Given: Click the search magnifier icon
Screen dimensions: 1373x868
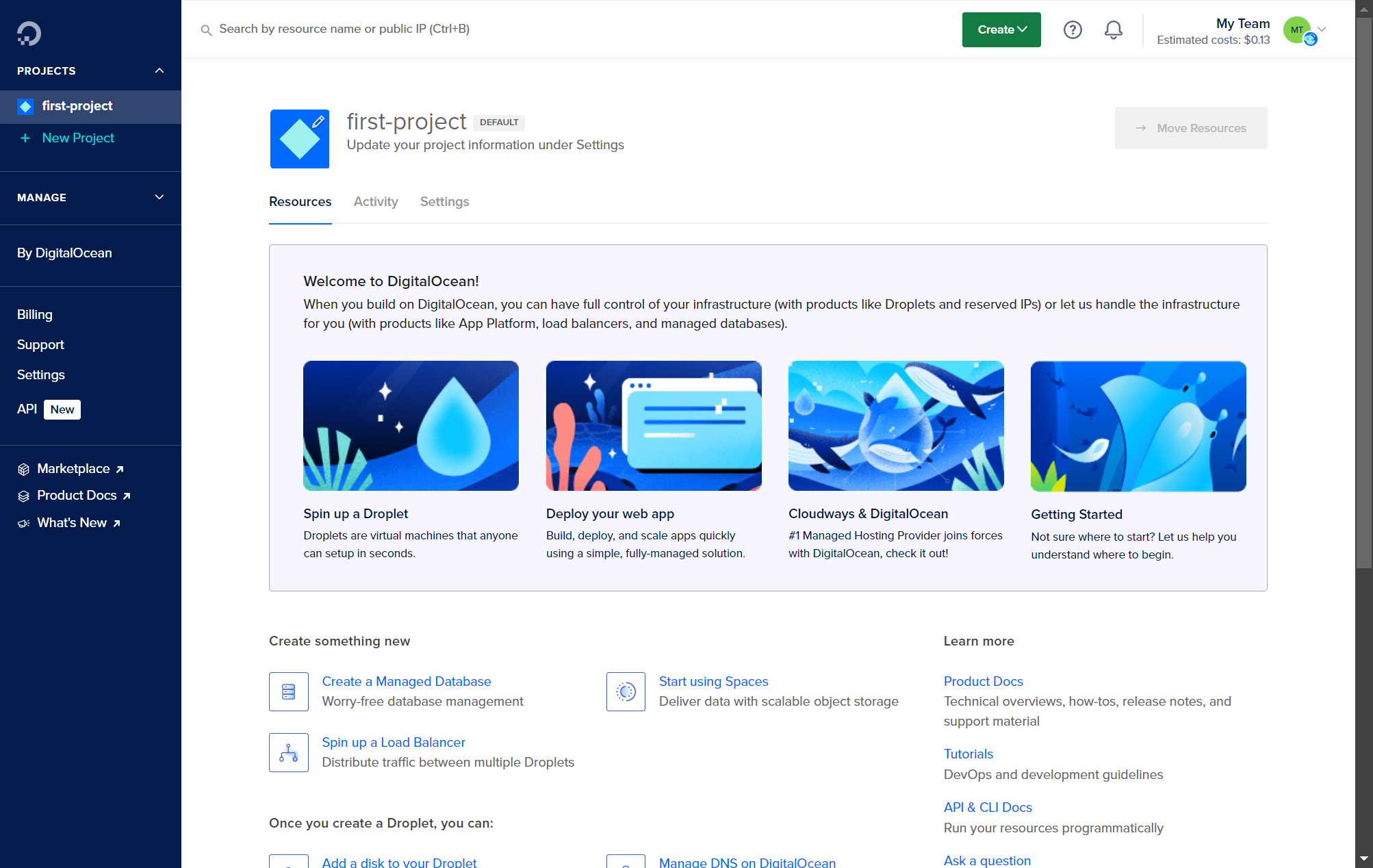Looking at the screenshot, I should (206, 30).
